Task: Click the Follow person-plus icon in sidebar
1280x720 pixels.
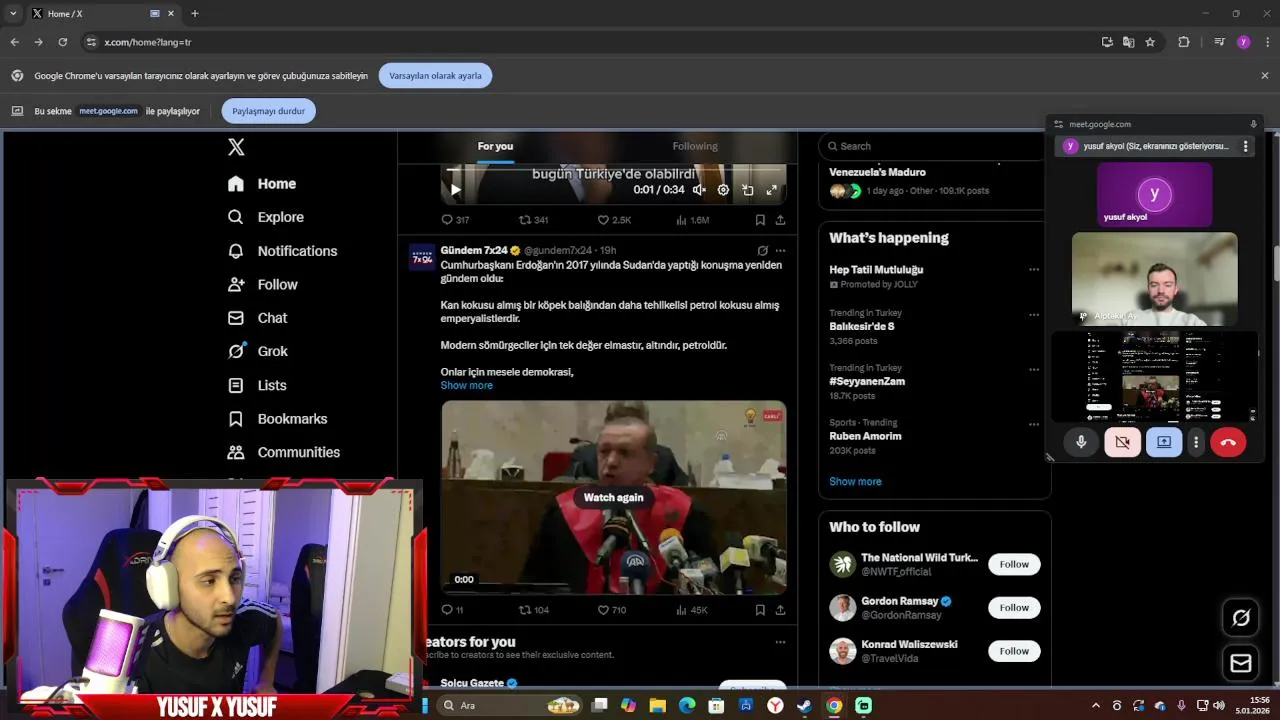Action: 236,284
